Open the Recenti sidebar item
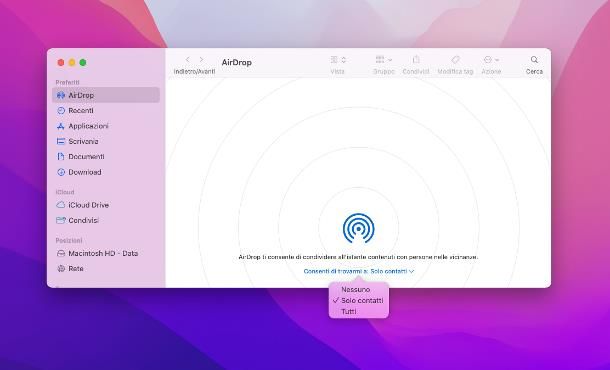610x370 pixels. click(105, 110)
